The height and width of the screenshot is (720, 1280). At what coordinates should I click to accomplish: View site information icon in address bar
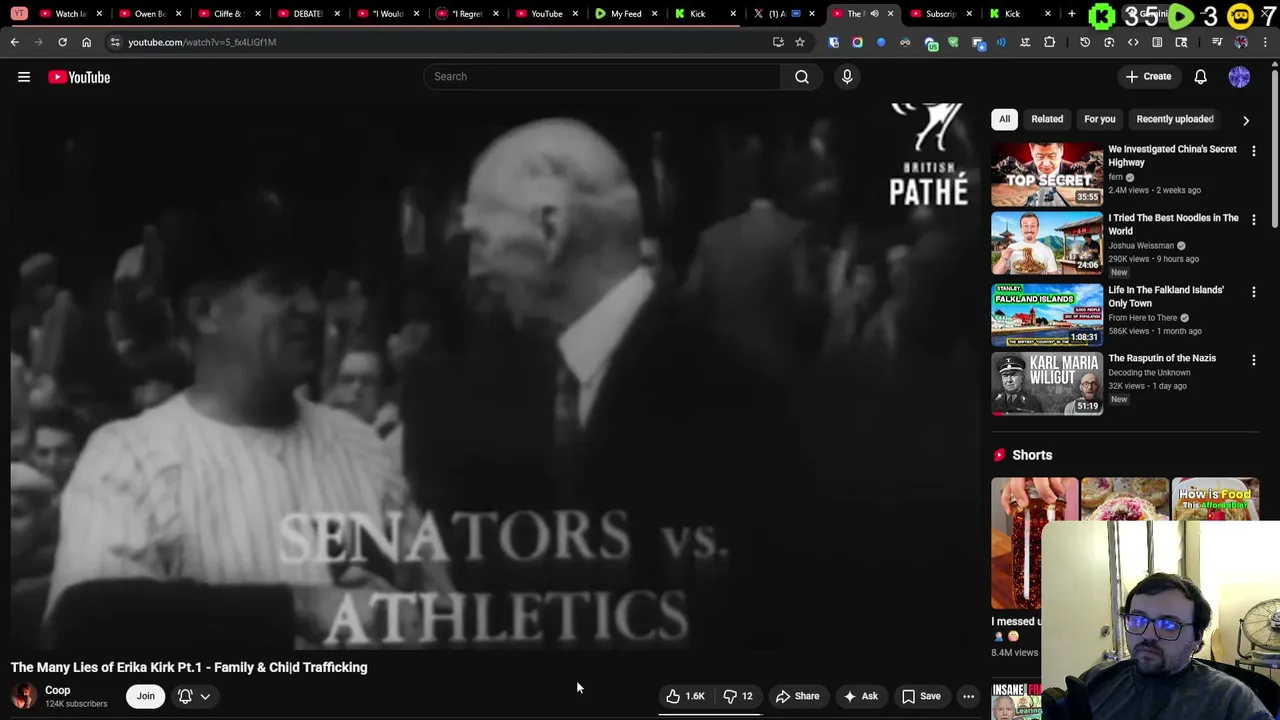pyautogui.click(x=115, y=42)
